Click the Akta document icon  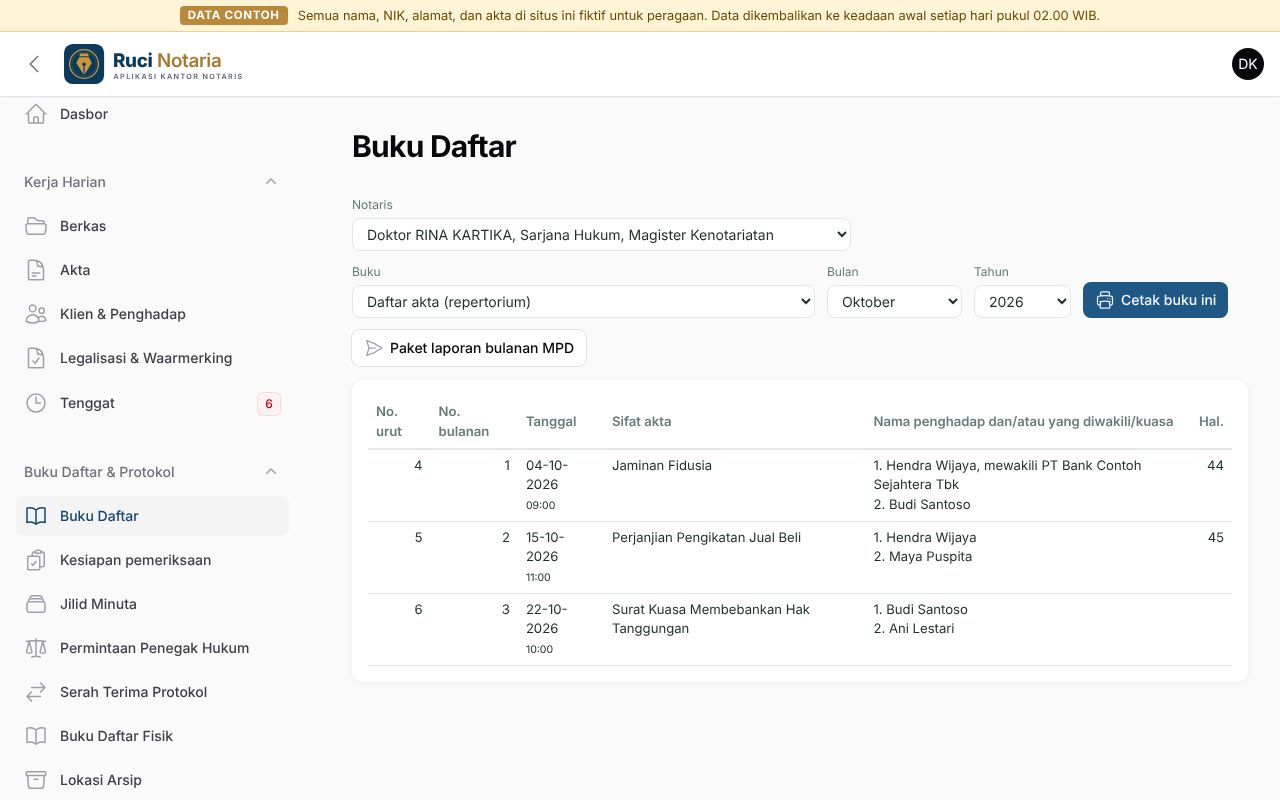(36, 270)
